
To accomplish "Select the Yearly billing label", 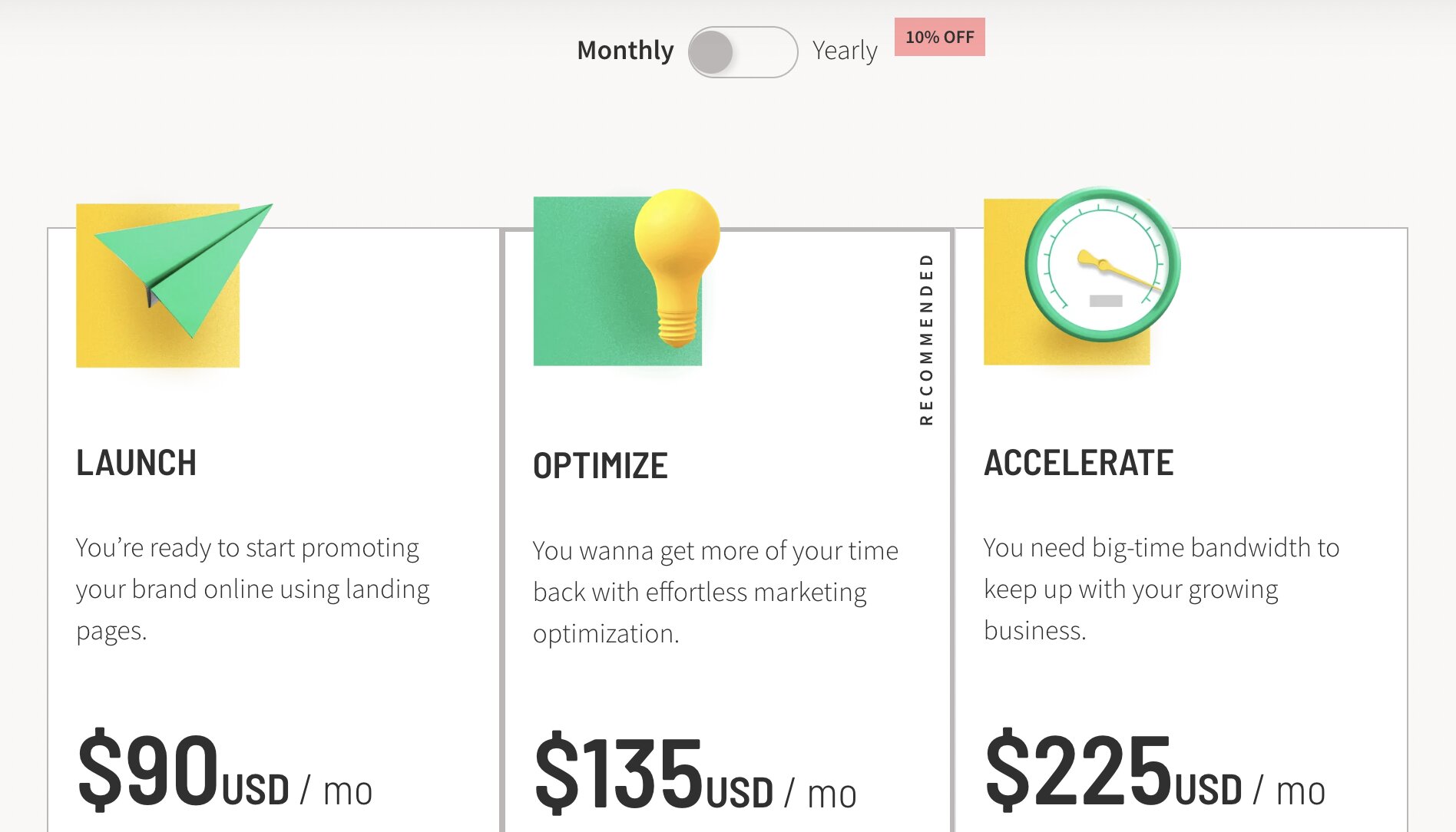I will [845, 51].
